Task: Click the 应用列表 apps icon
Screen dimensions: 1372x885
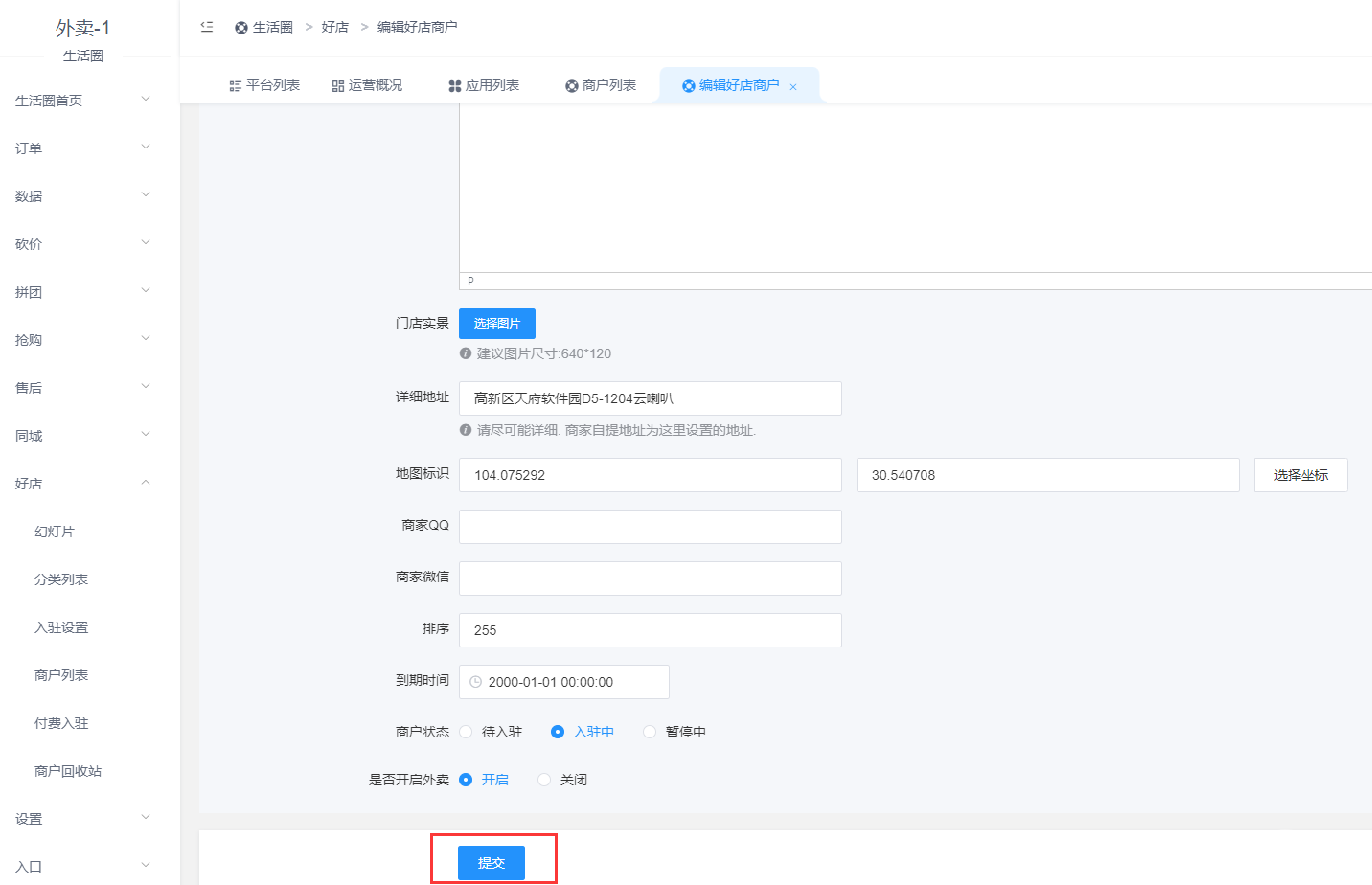Action: (455, 86)
